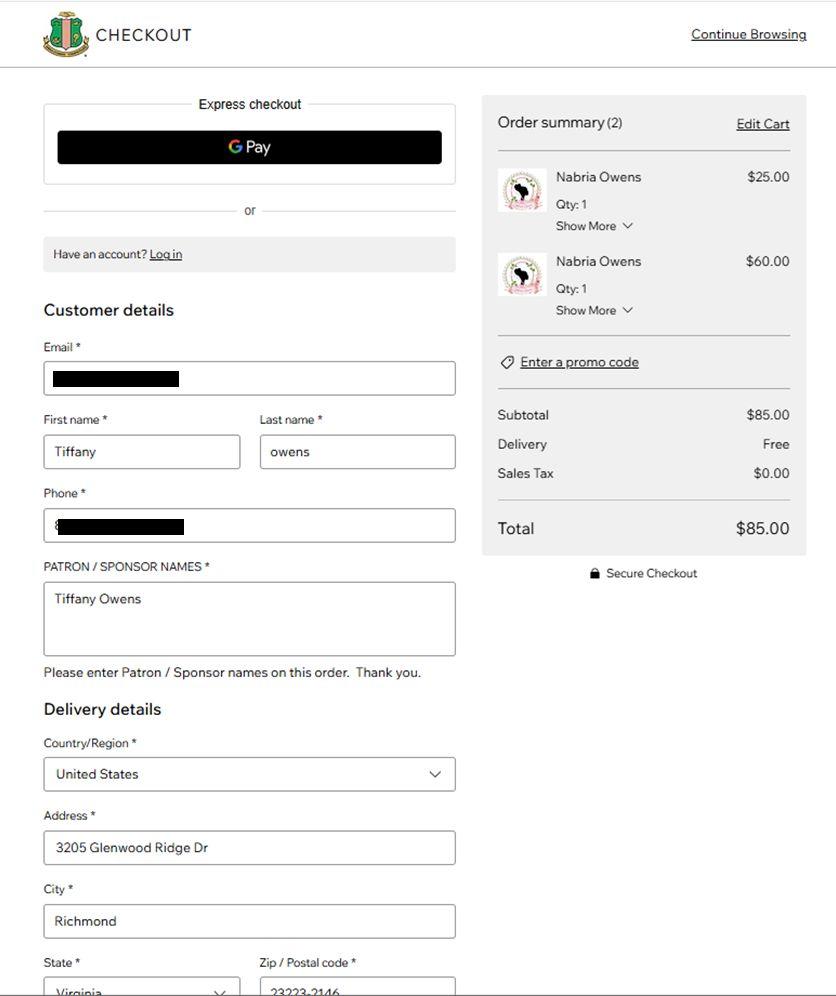Click first Nabria Owens product thumbnail
The height and width of the screenshot is (996, 836).
(521, 190)
